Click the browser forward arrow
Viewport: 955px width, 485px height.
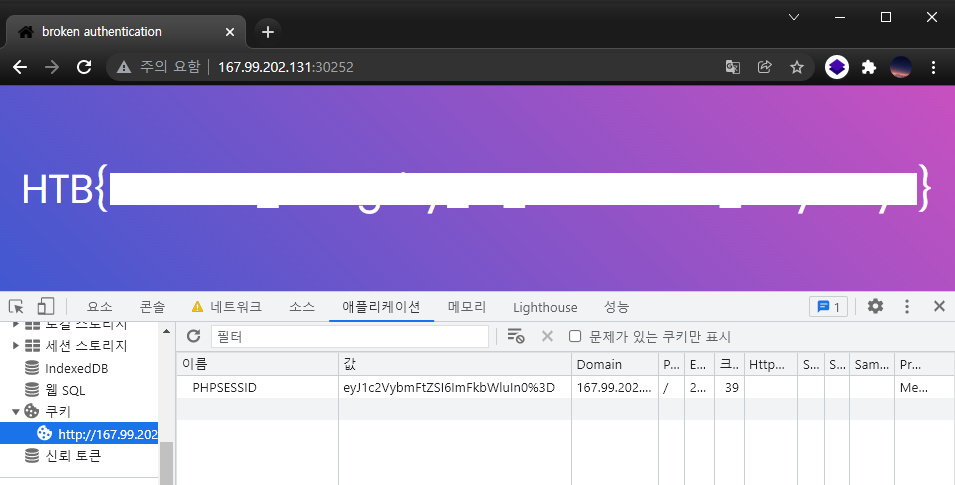52,67
